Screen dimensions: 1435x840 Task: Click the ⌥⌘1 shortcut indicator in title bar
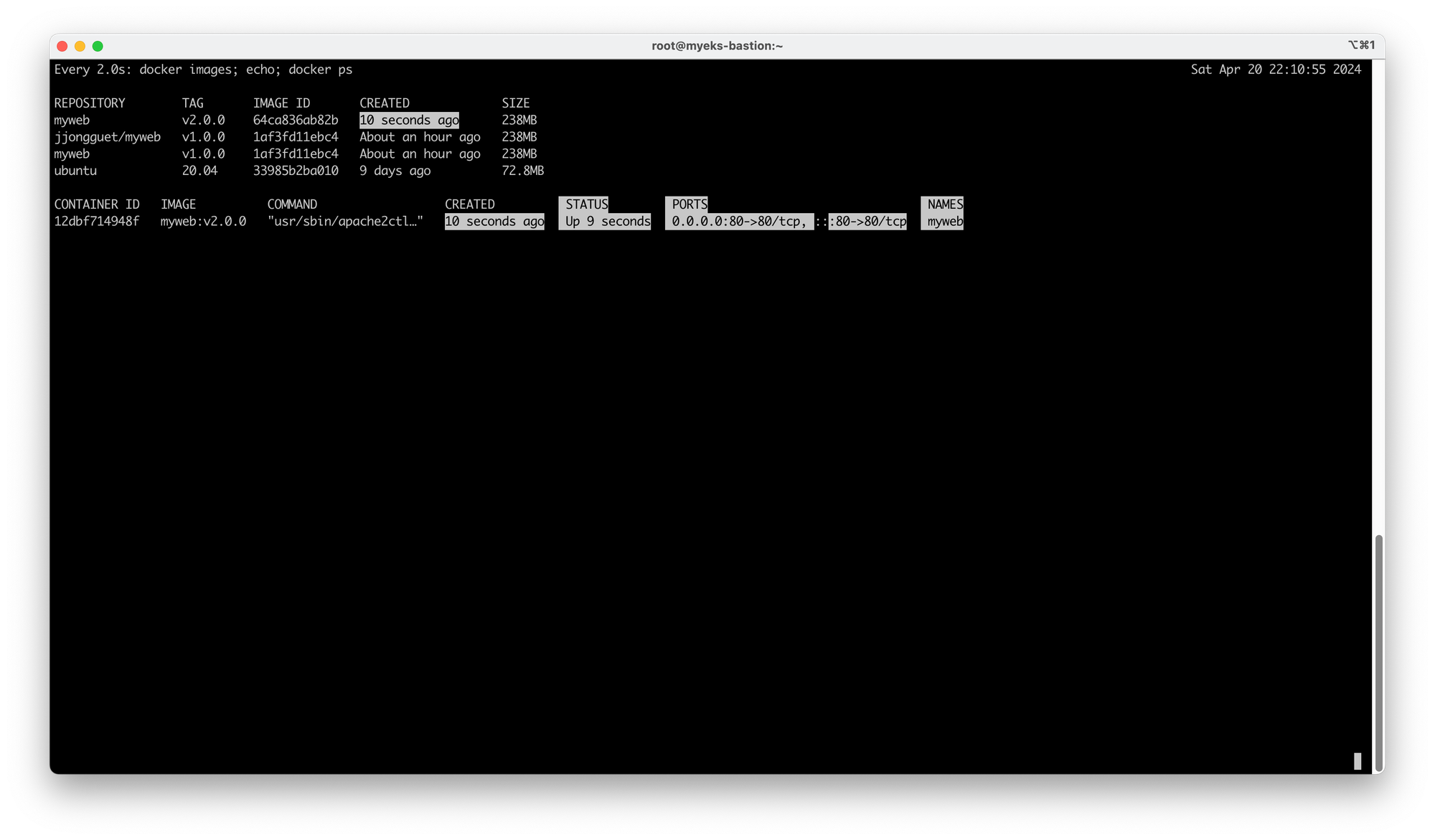(1361, 45)
